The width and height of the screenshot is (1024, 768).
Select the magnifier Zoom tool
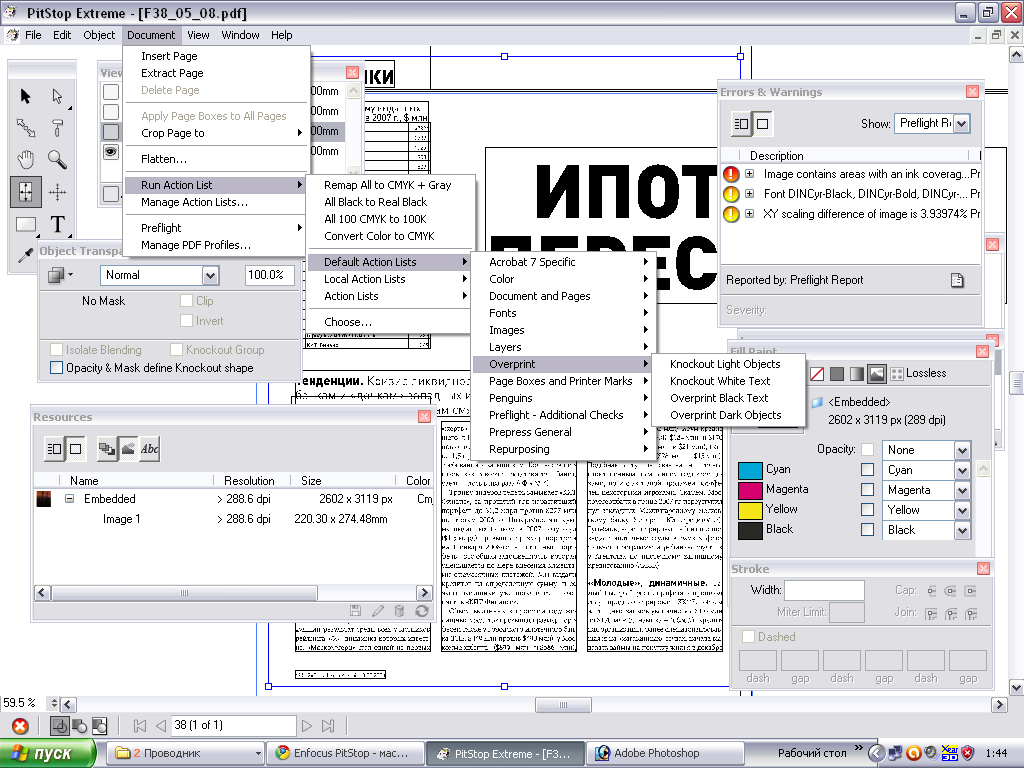click(x=57, y=159)
